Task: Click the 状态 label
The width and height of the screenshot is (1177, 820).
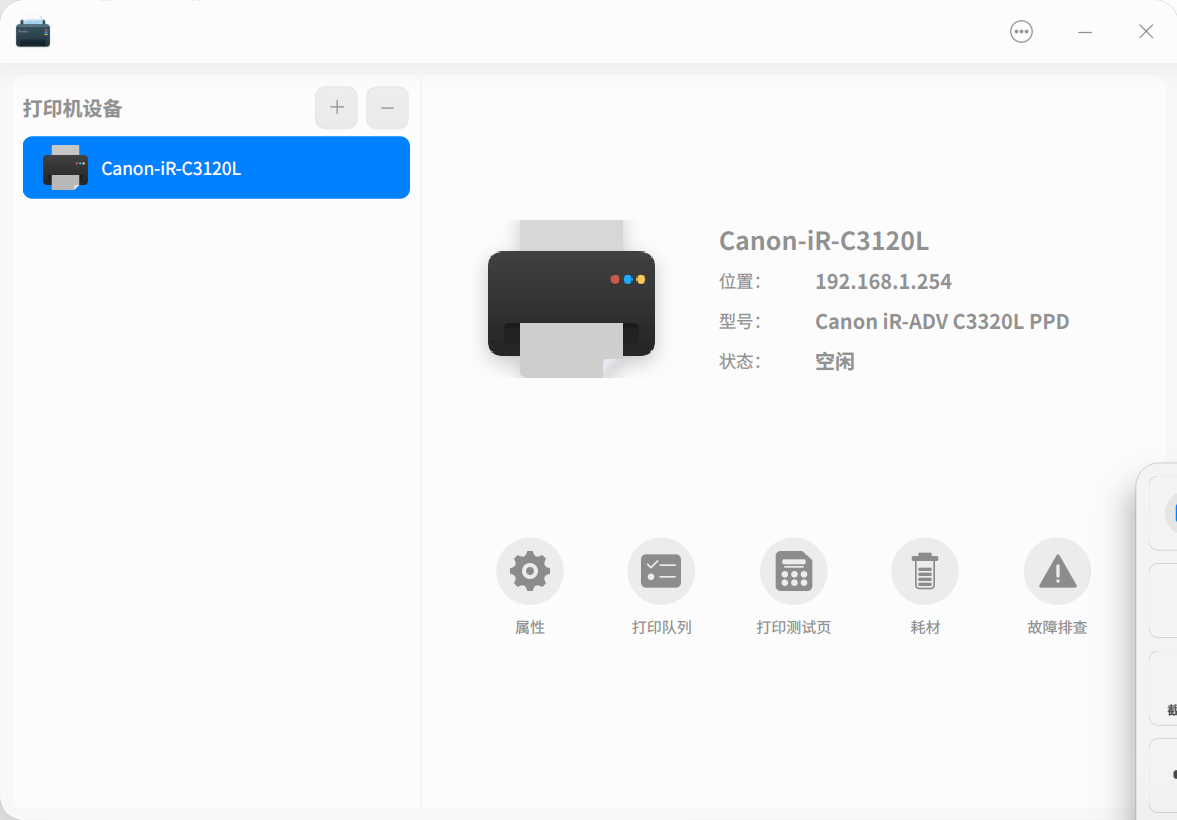Action: click(x=739, y=362)
